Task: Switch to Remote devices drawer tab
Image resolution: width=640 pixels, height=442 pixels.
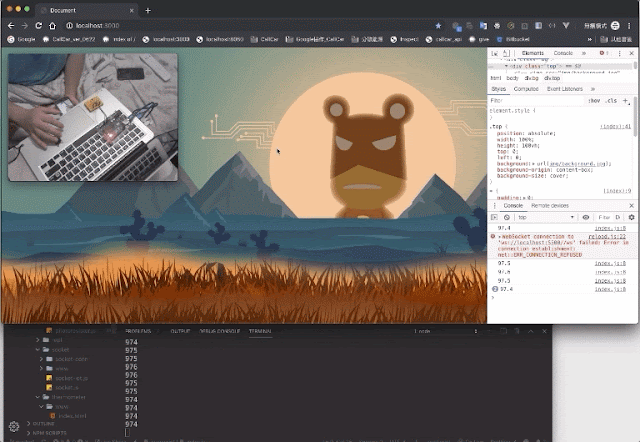Action: 550,206
